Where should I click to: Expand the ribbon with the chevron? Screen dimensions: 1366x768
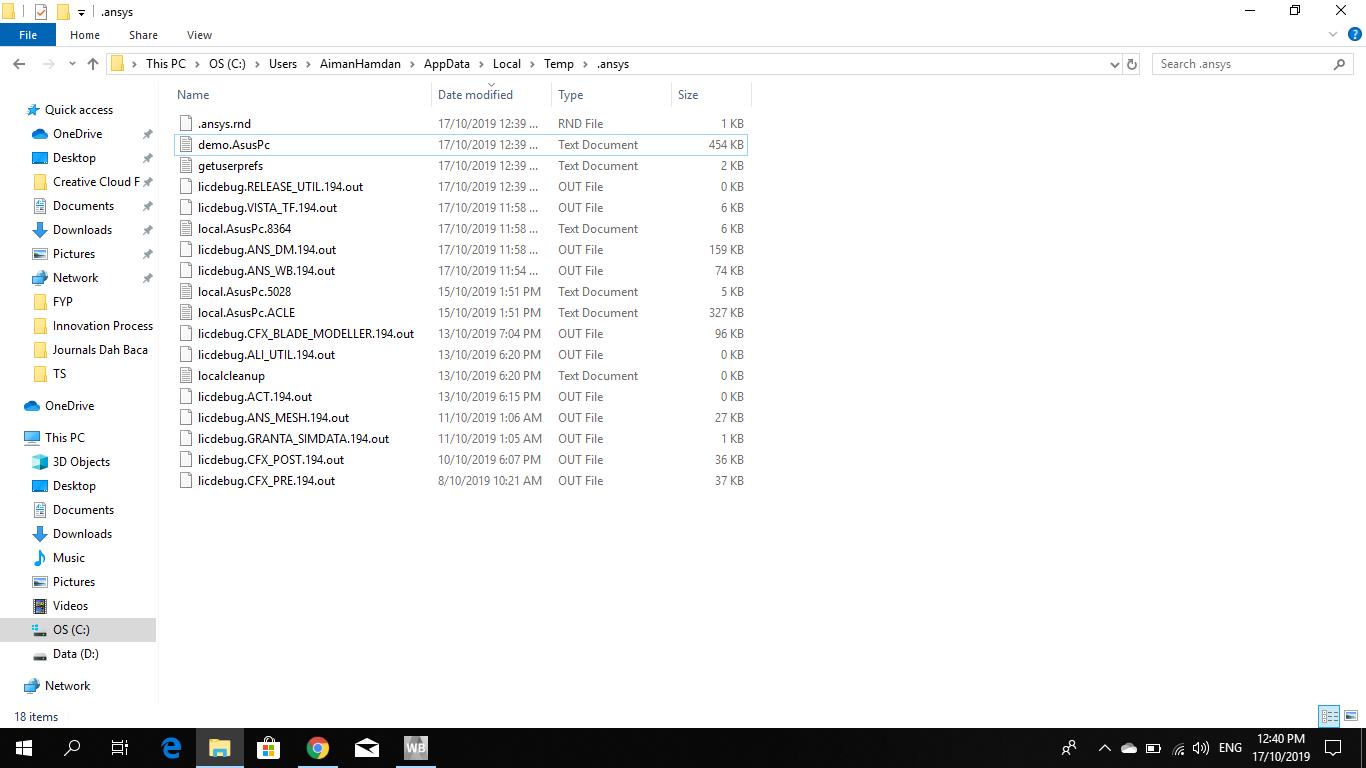coord(1332,35)
